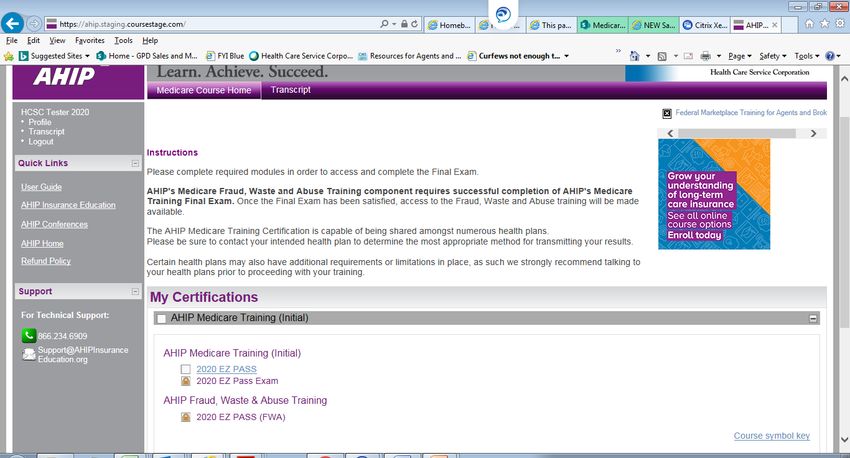Open the Help menu
Viewport: 850px width, 458px height.
tap(150, 40)
